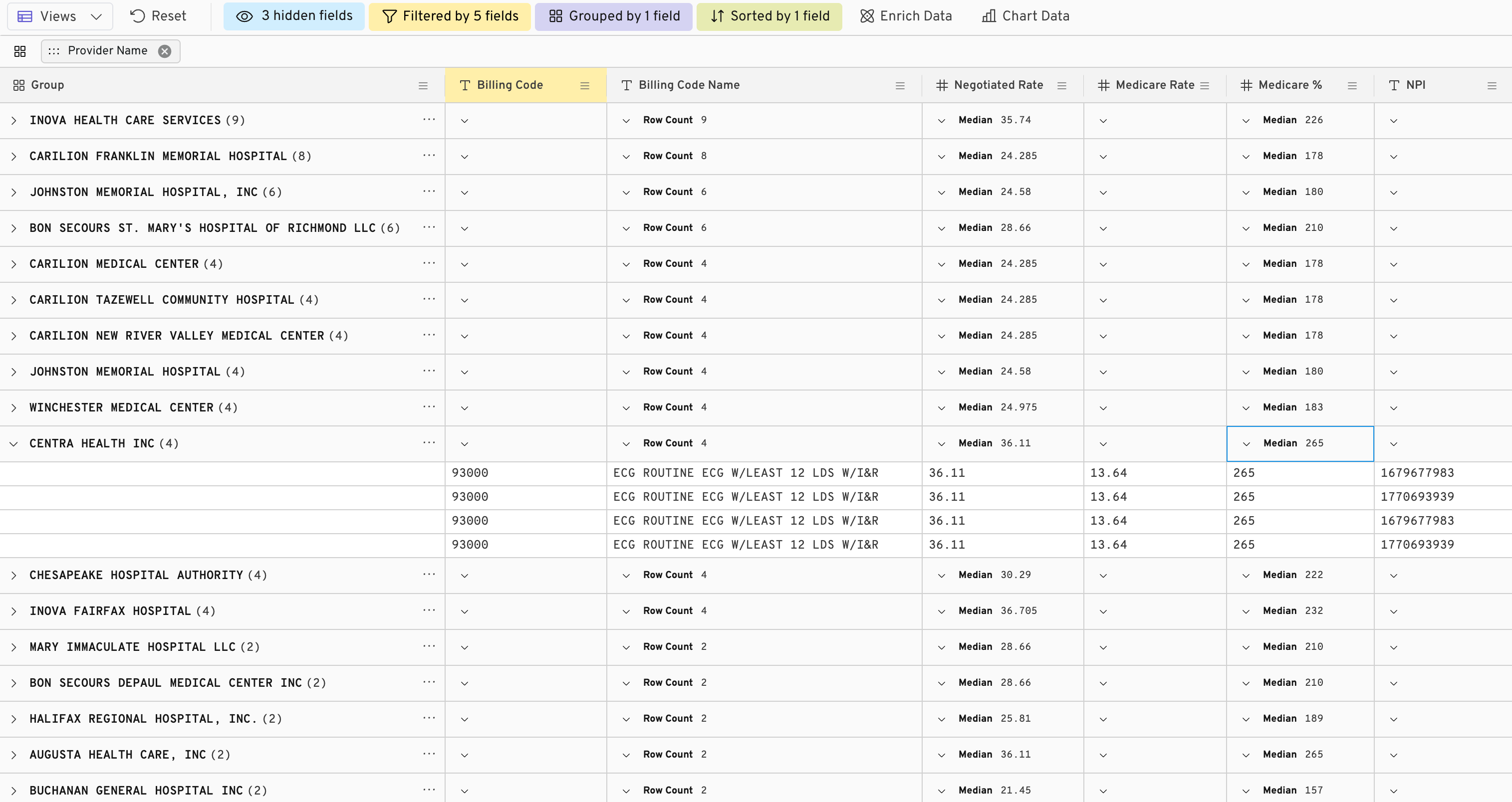Expand the INOVA FAIRFAX HOSPITAL group
This screenshot has width=1512, height=802.
point(14,611)
